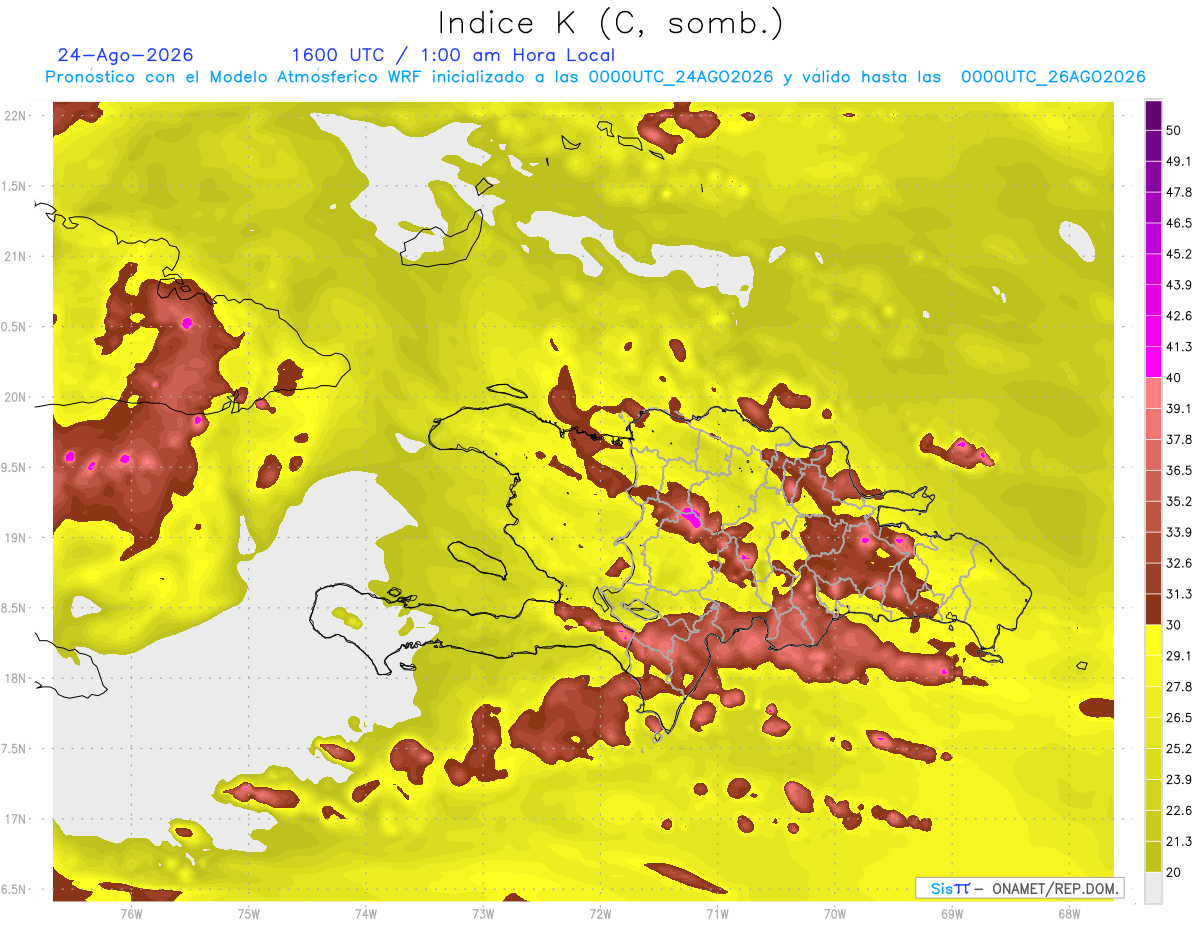This screenshot has width=1200, height=927.
Task: Select the salmon swatch between 39.1 and 40
Action: tap(1153, 393)
